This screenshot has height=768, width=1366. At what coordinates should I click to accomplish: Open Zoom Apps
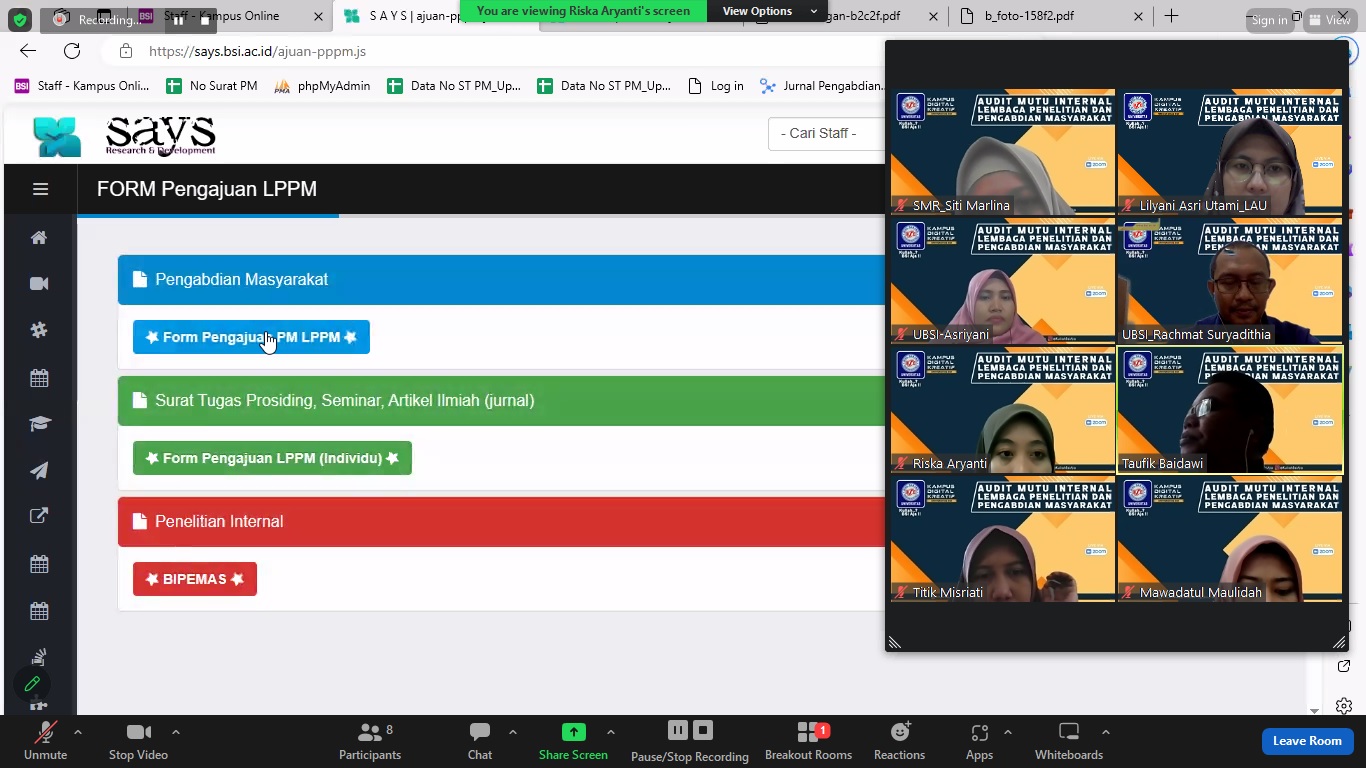pyautogui.click(x=979, y=741)
